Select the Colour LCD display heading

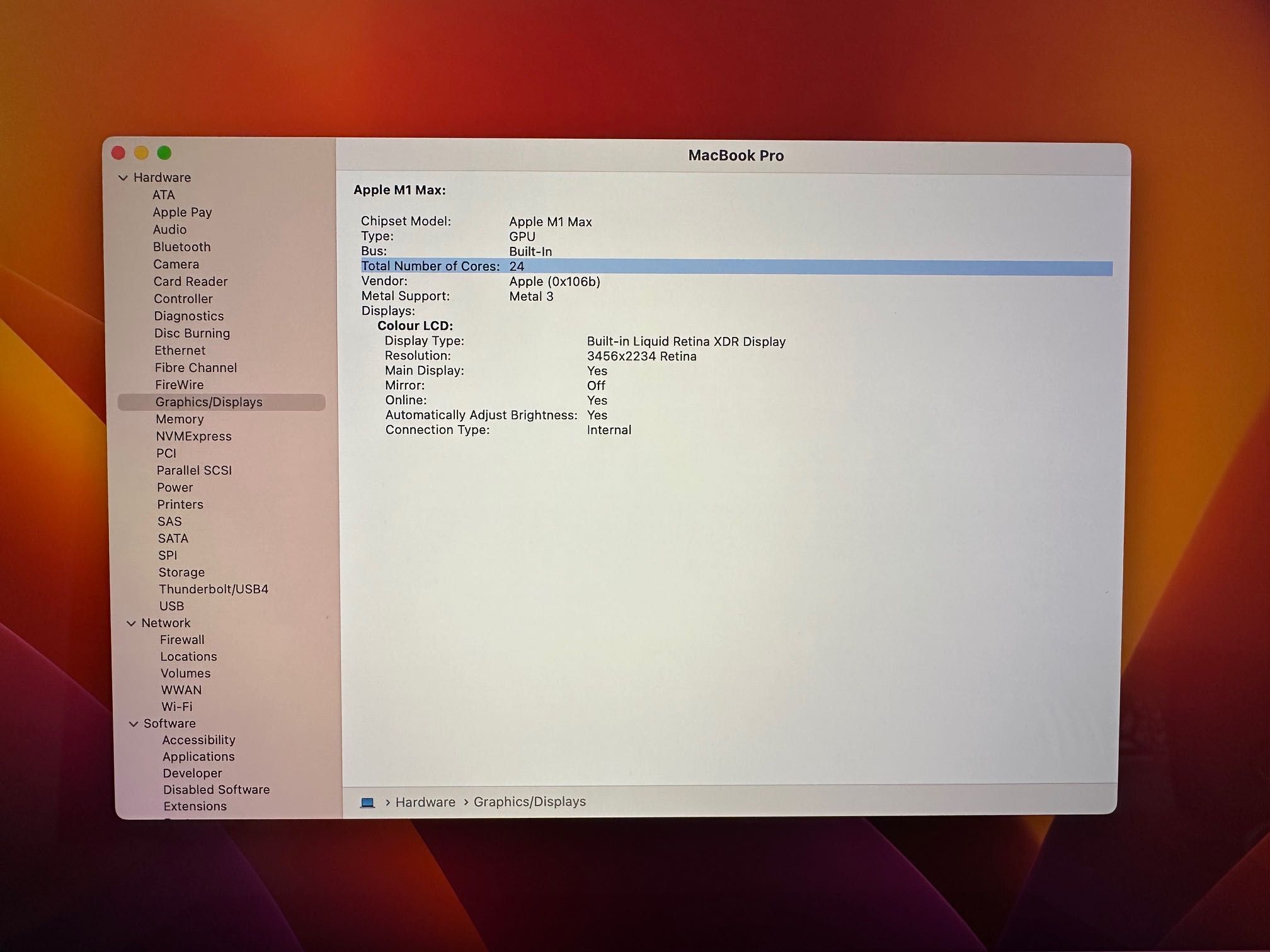point(415,326)
